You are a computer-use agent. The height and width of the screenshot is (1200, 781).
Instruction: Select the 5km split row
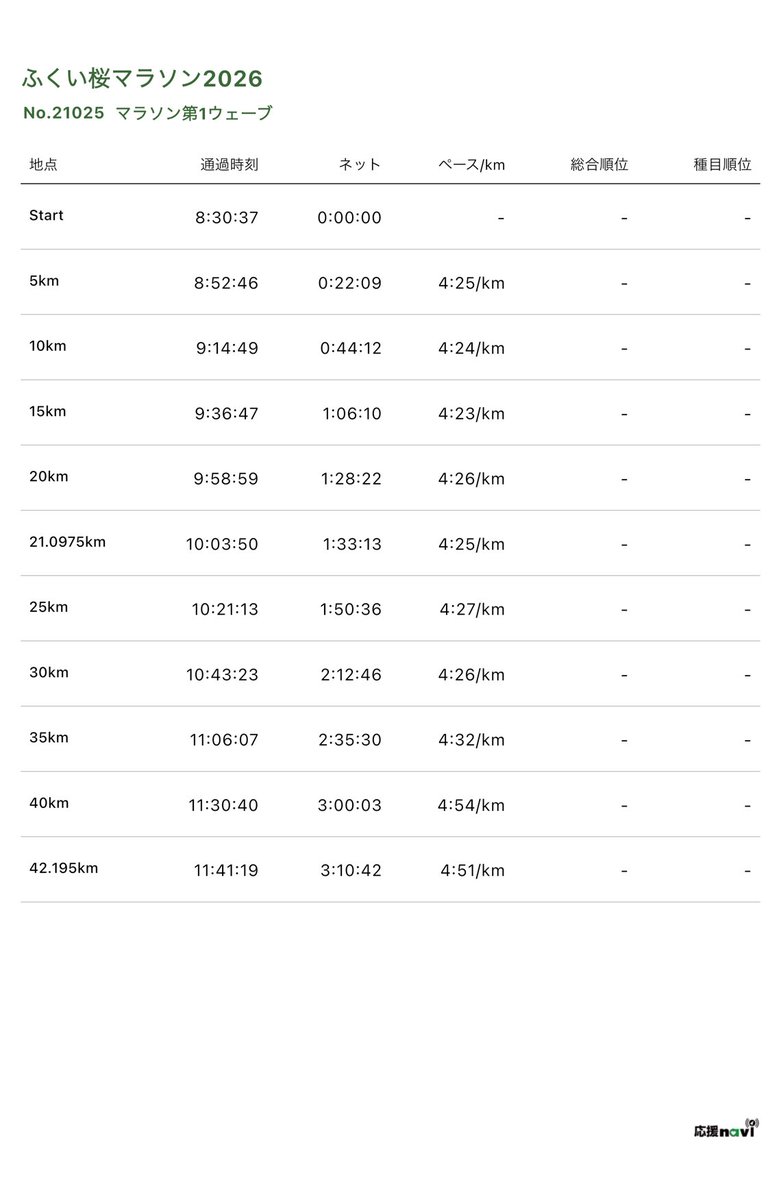[390, 282]
